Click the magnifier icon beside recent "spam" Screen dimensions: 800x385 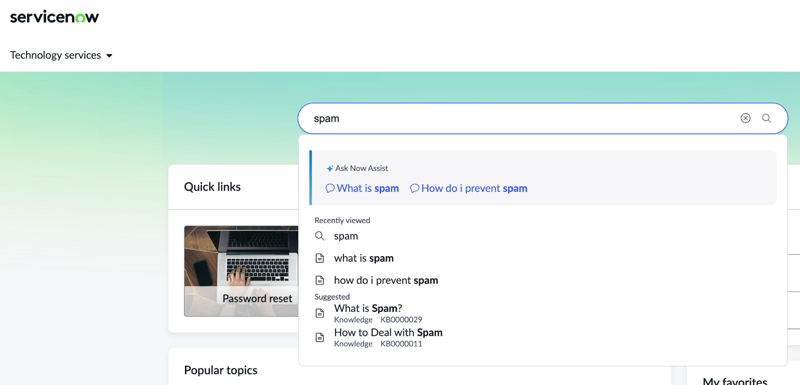click(319, 236)
